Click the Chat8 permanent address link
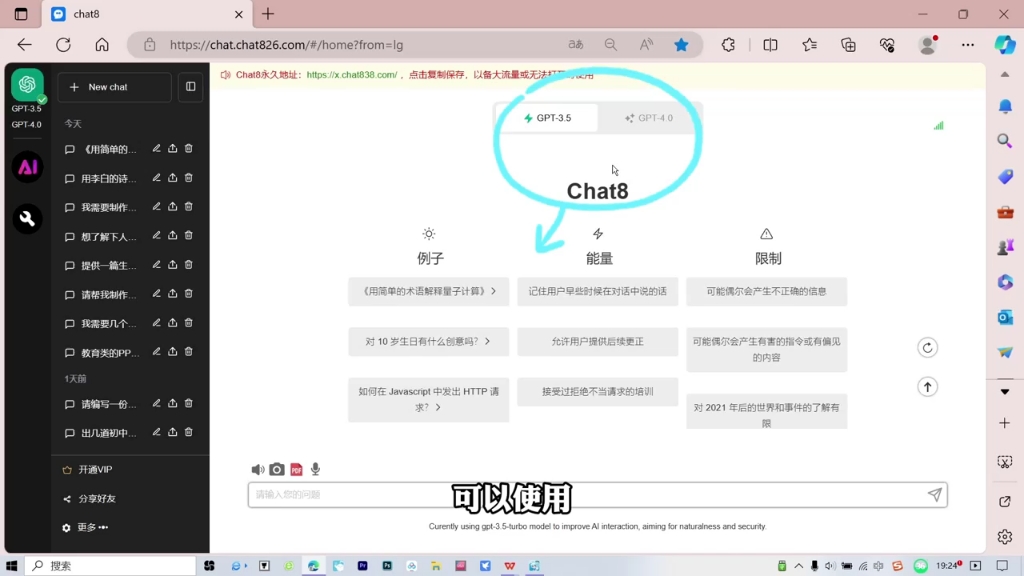Image resolution: width=1024 pixels, height=576 pixels. click(x=351, y=75)
